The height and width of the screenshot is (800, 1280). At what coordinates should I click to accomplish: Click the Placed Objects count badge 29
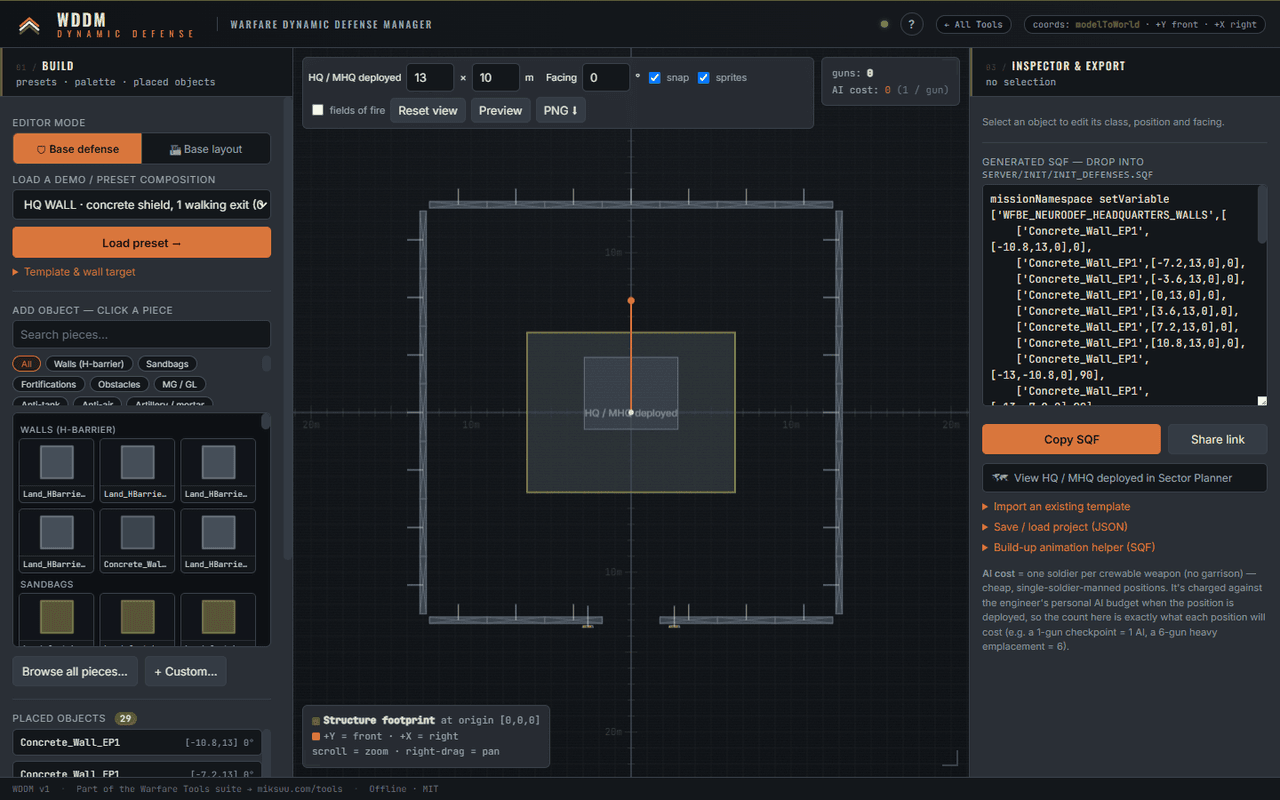tap(125, 718)
